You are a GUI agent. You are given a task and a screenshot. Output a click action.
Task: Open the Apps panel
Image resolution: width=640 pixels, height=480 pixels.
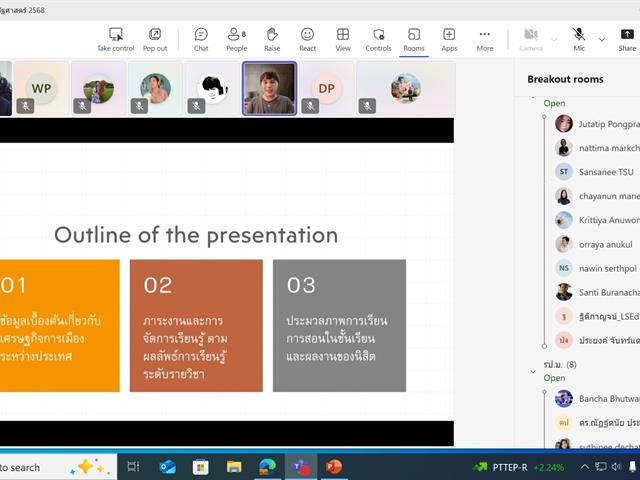(x=449, y=39)
